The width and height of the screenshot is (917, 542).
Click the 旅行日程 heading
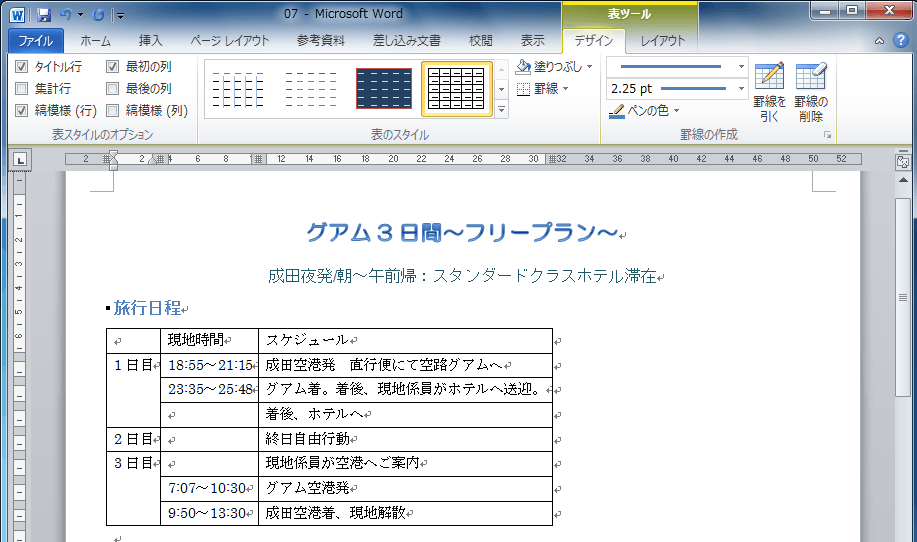[147, 308]
